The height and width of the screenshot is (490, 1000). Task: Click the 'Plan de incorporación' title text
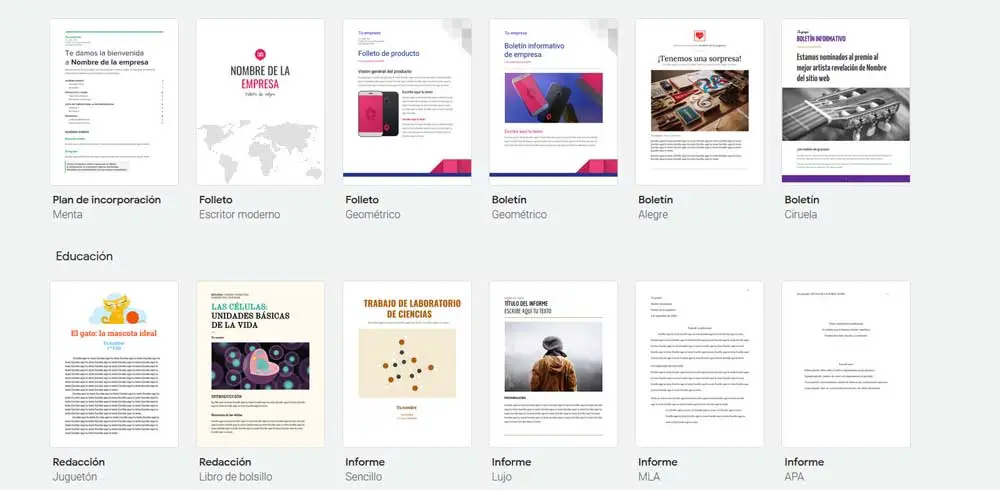[x=107, y=200]
